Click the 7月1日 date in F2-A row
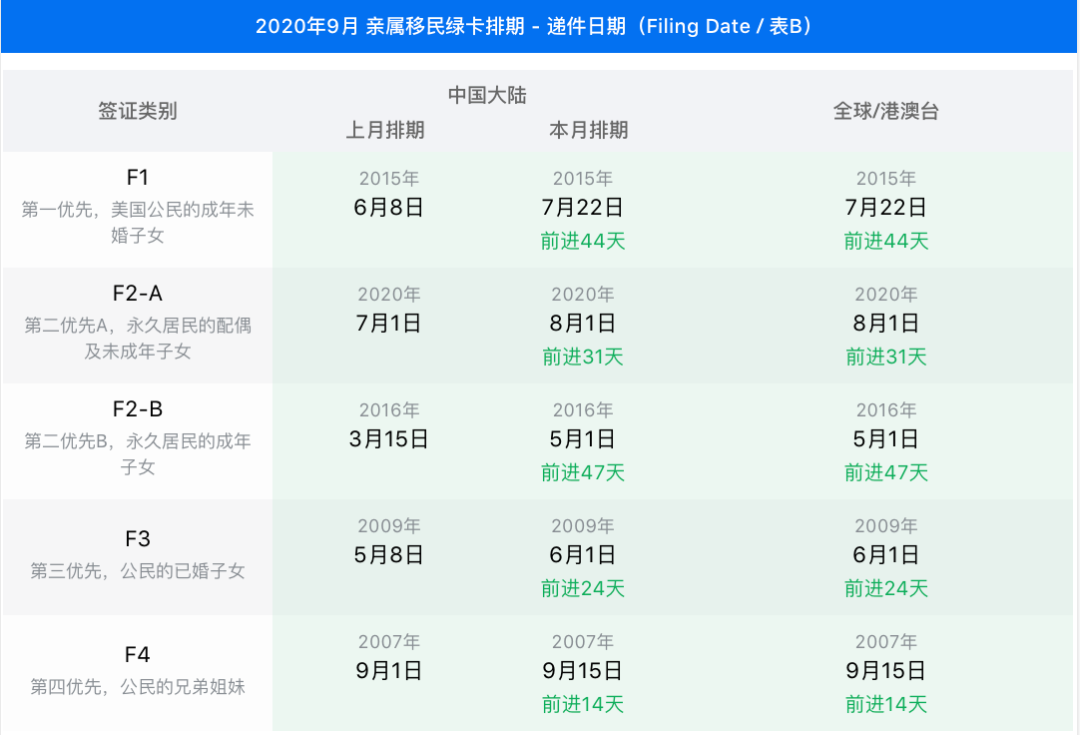The image size is (1080, 735). (x=388, y=323)
